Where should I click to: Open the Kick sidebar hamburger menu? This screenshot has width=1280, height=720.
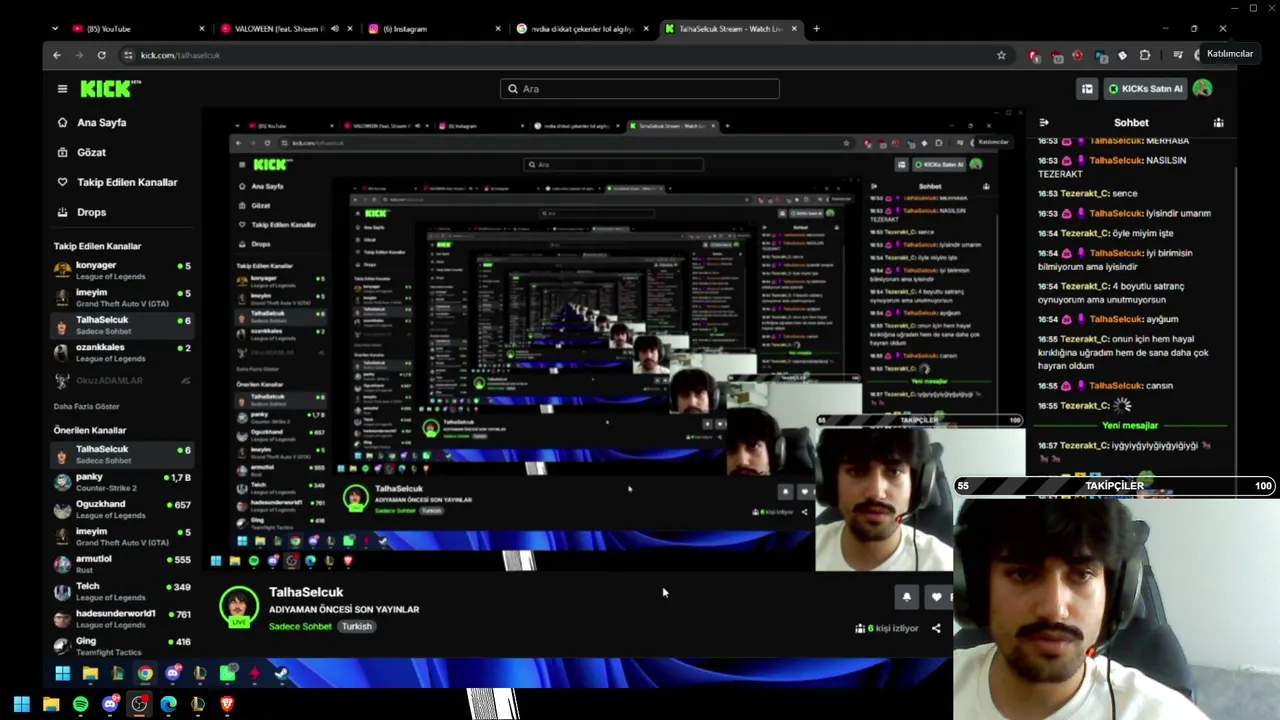[x=62, y=89]
